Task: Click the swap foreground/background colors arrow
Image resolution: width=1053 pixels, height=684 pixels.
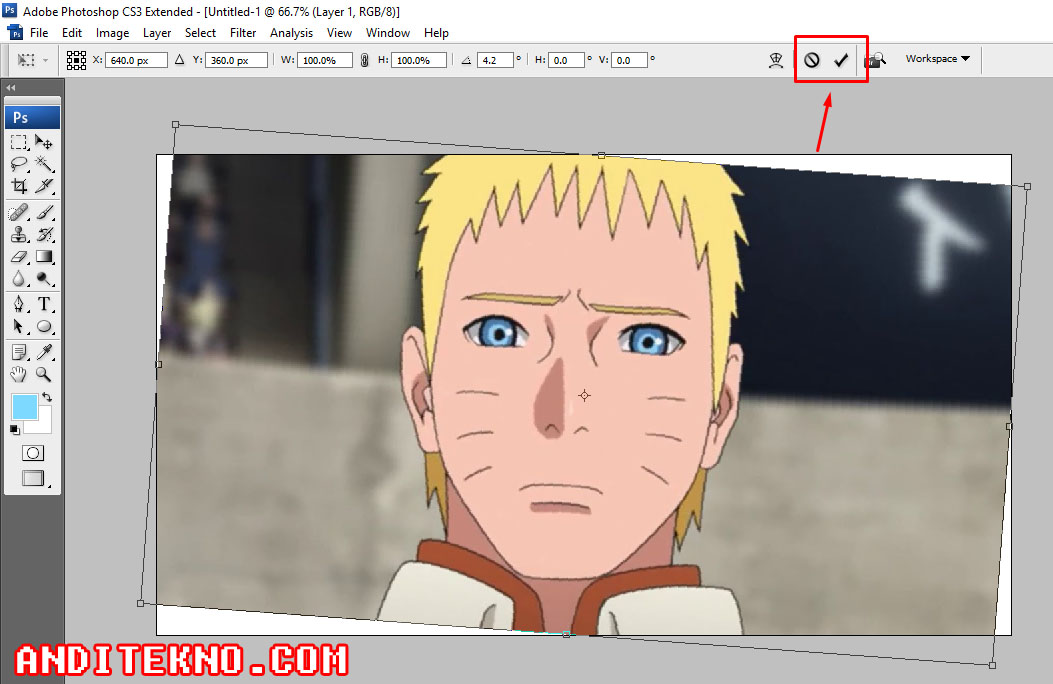Action: 47,397
